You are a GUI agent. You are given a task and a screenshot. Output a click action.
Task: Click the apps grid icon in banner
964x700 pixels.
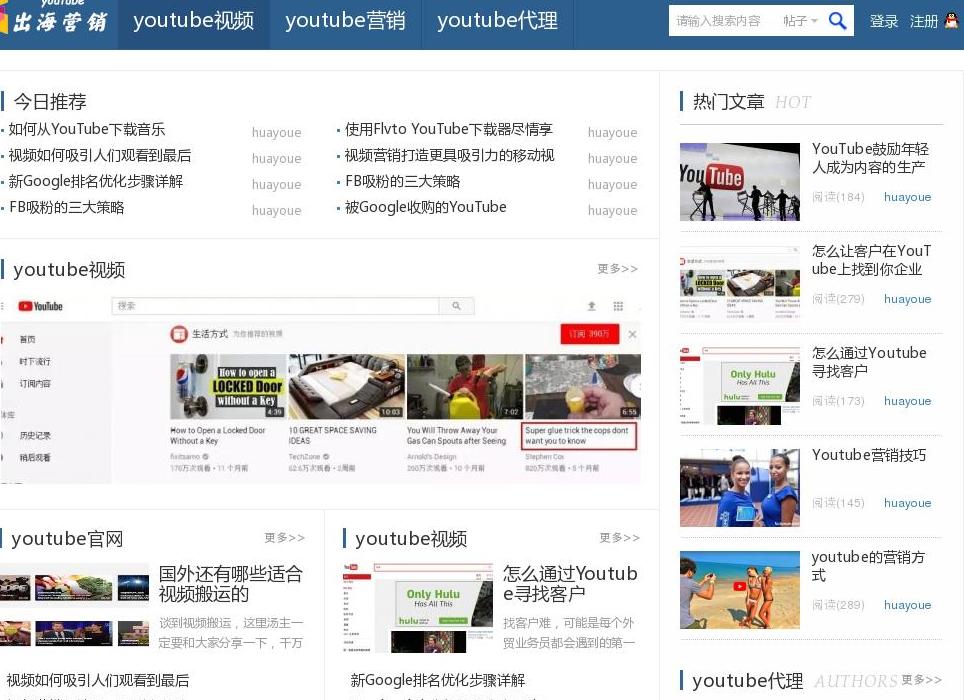tap(618, 306)
